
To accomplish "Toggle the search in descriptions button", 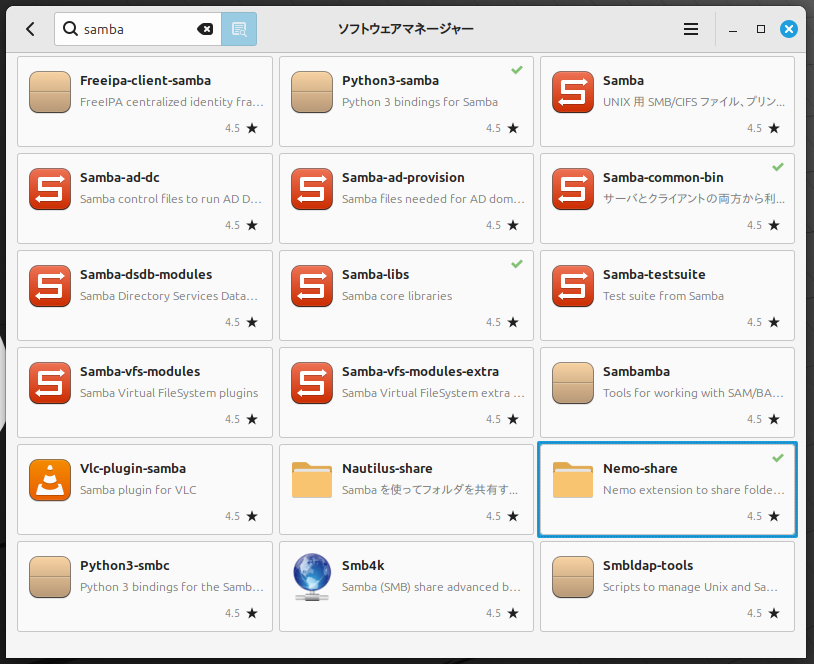I will (239, 29).
